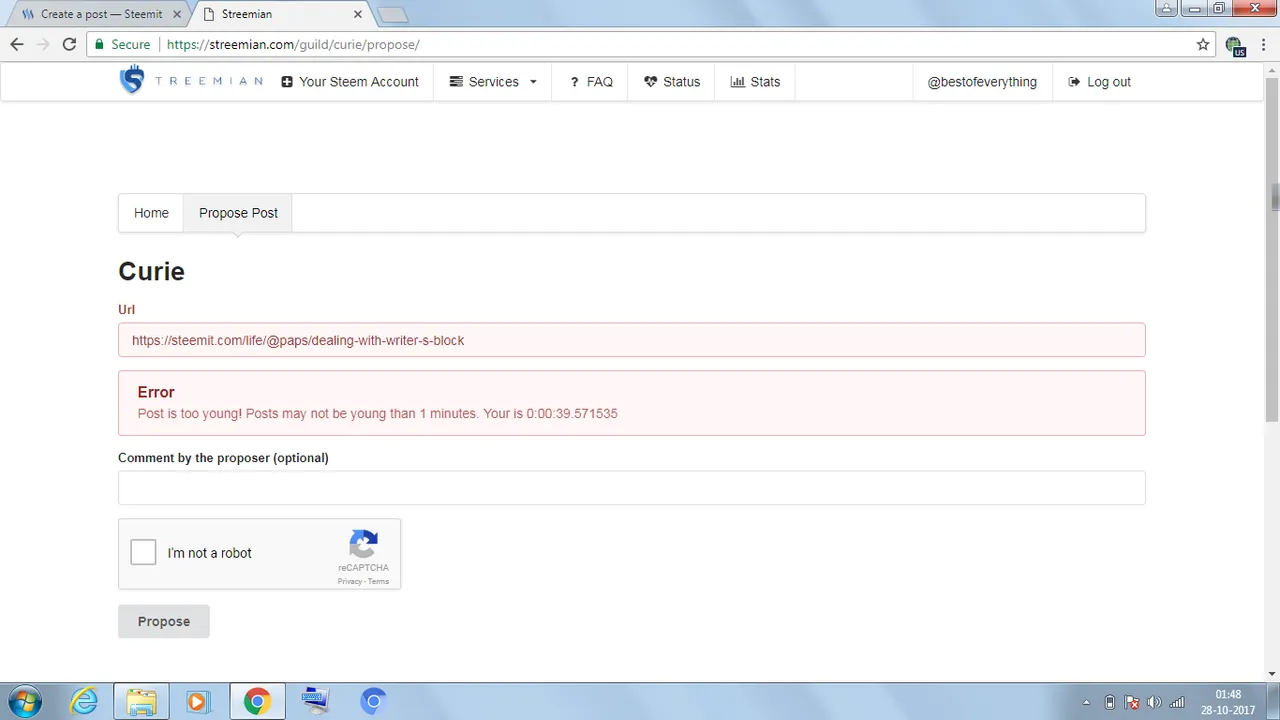
Task: Open the Chromium taskbar icon
Action: pos(373,701)
